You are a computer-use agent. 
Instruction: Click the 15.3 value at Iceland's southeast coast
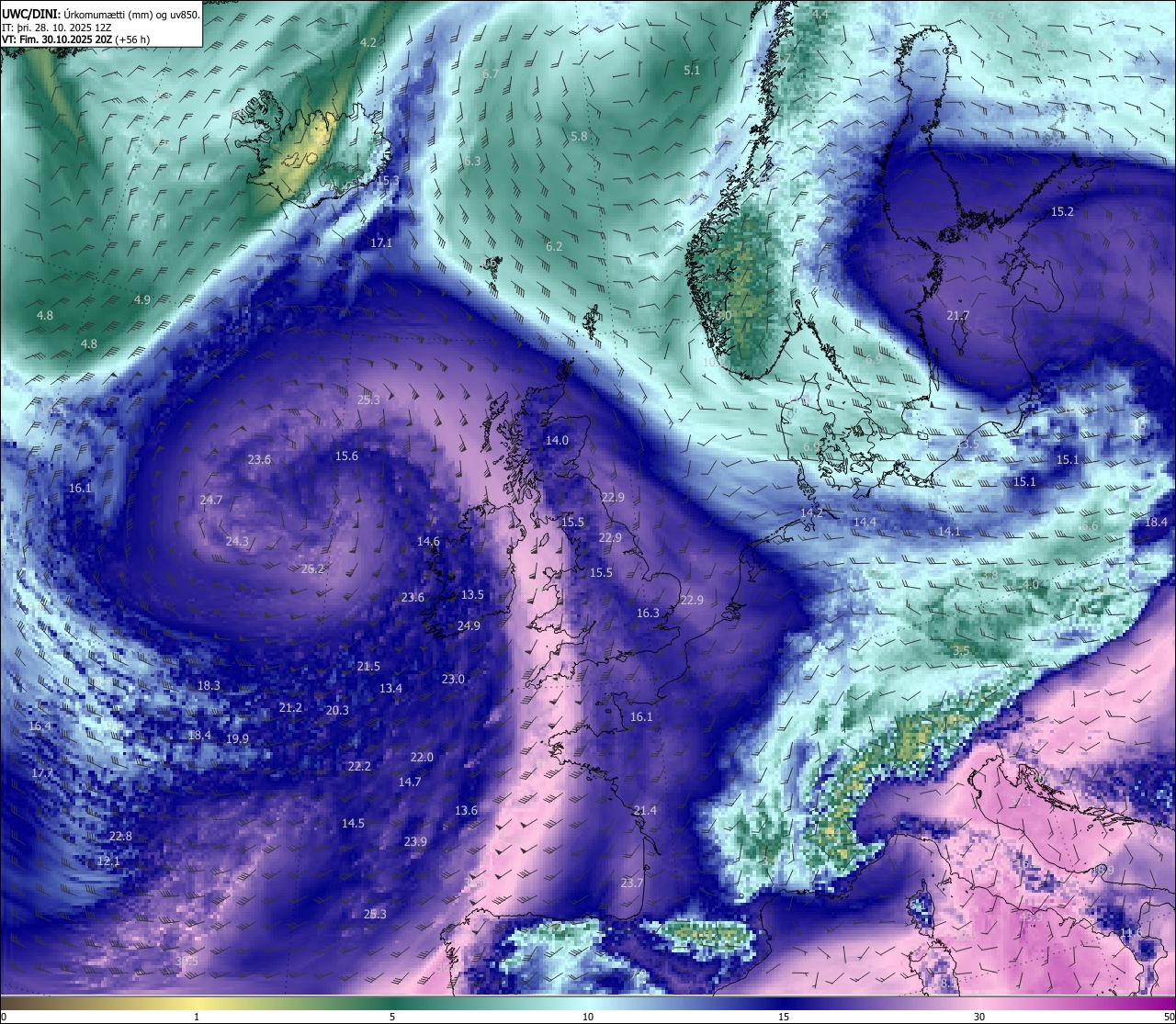click(x=389, y=180)
